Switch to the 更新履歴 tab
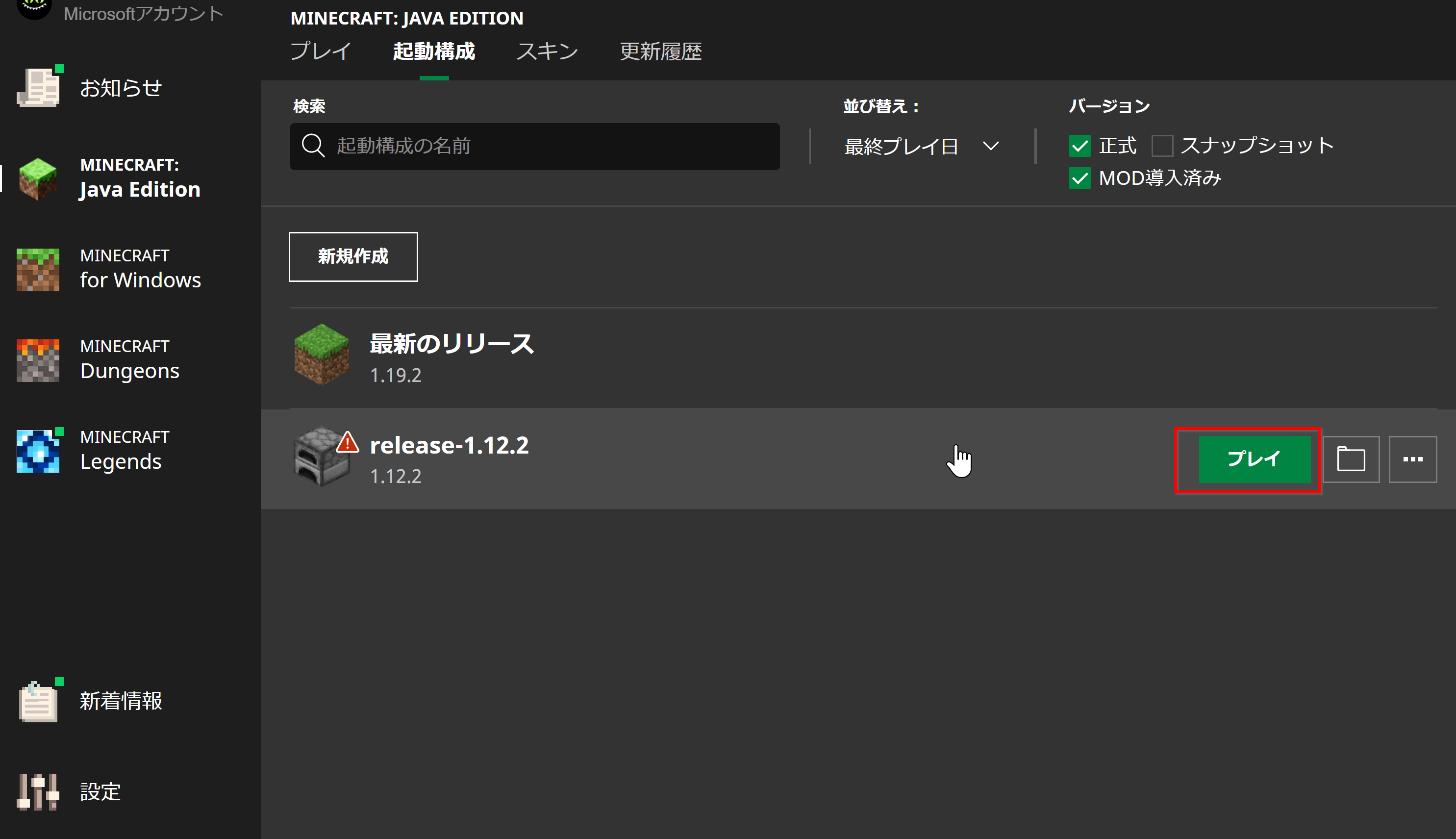Image resolution: width=1456 pixels, height=839 pixels. pos(661,51)
